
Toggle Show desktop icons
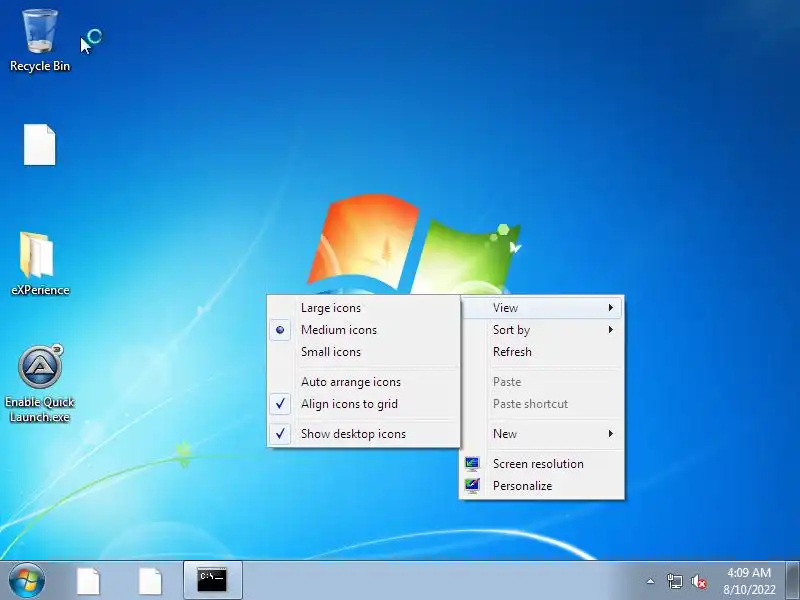pyautogui.click(x=364, y=434)
